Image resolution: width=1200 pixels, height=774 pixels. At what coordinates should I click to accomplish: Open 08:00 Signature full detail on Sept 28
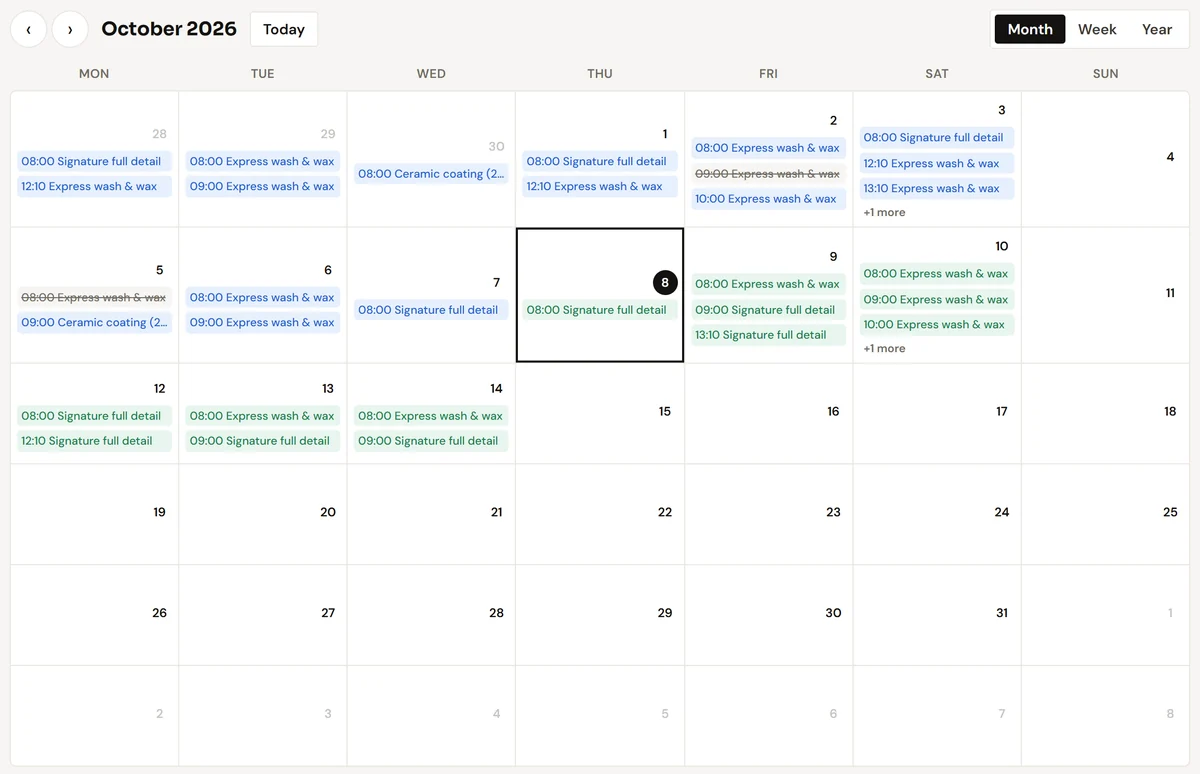coord(94,161)
